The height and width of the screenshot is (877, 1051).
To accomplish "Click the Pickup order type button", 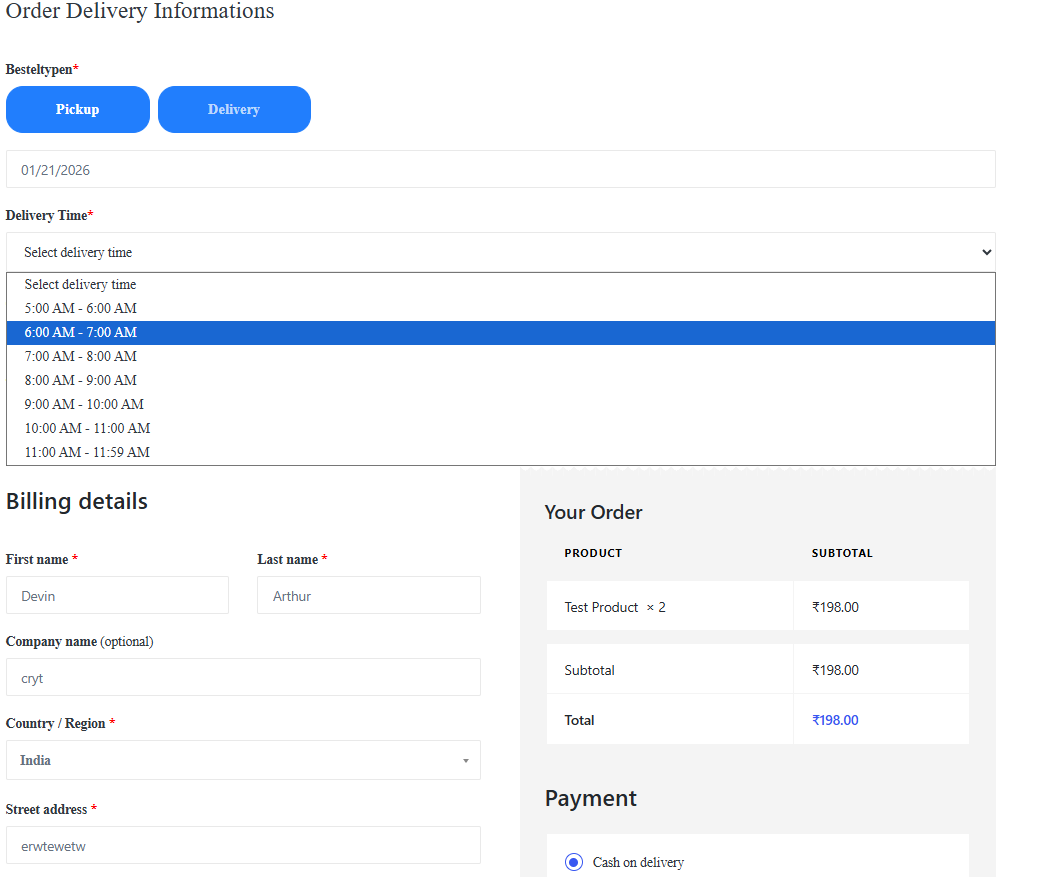I will (x=78, y=109).
